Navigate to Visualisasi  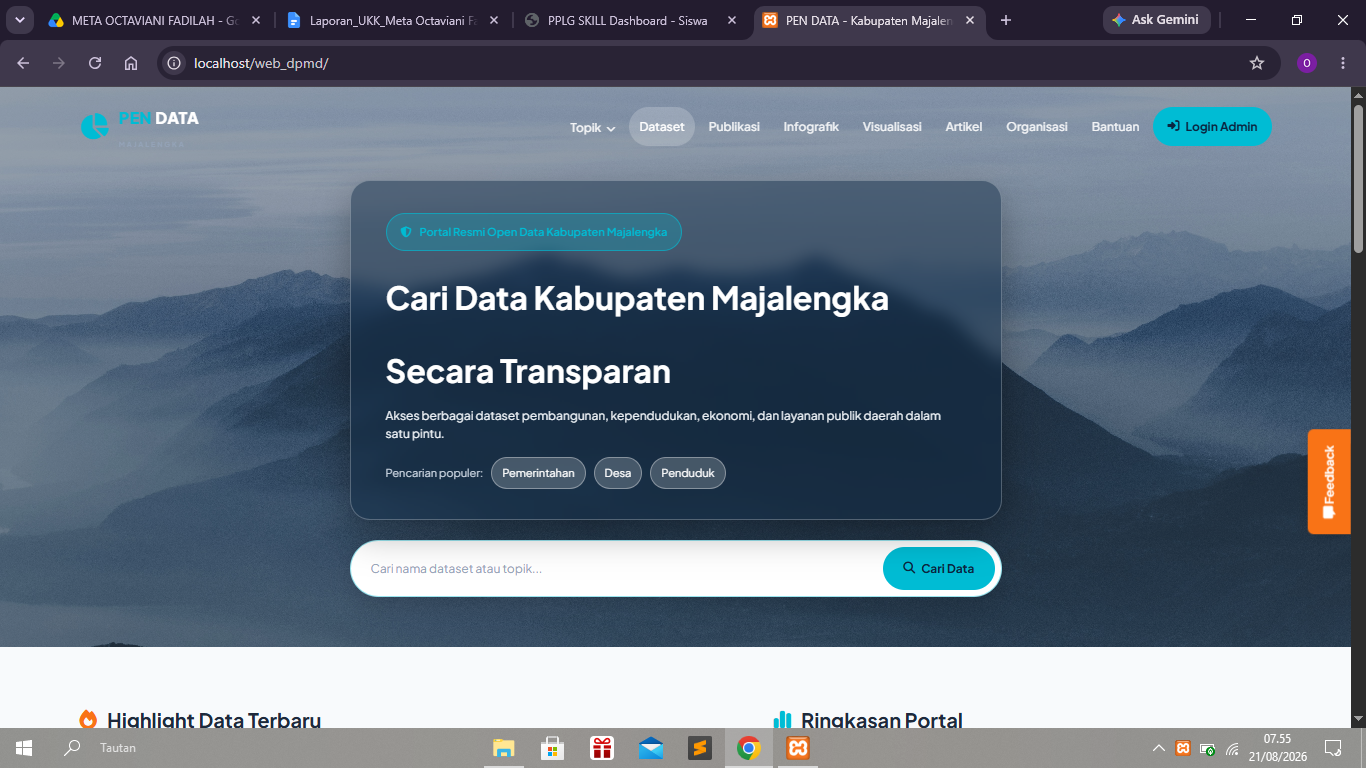[x=892, y=127]
